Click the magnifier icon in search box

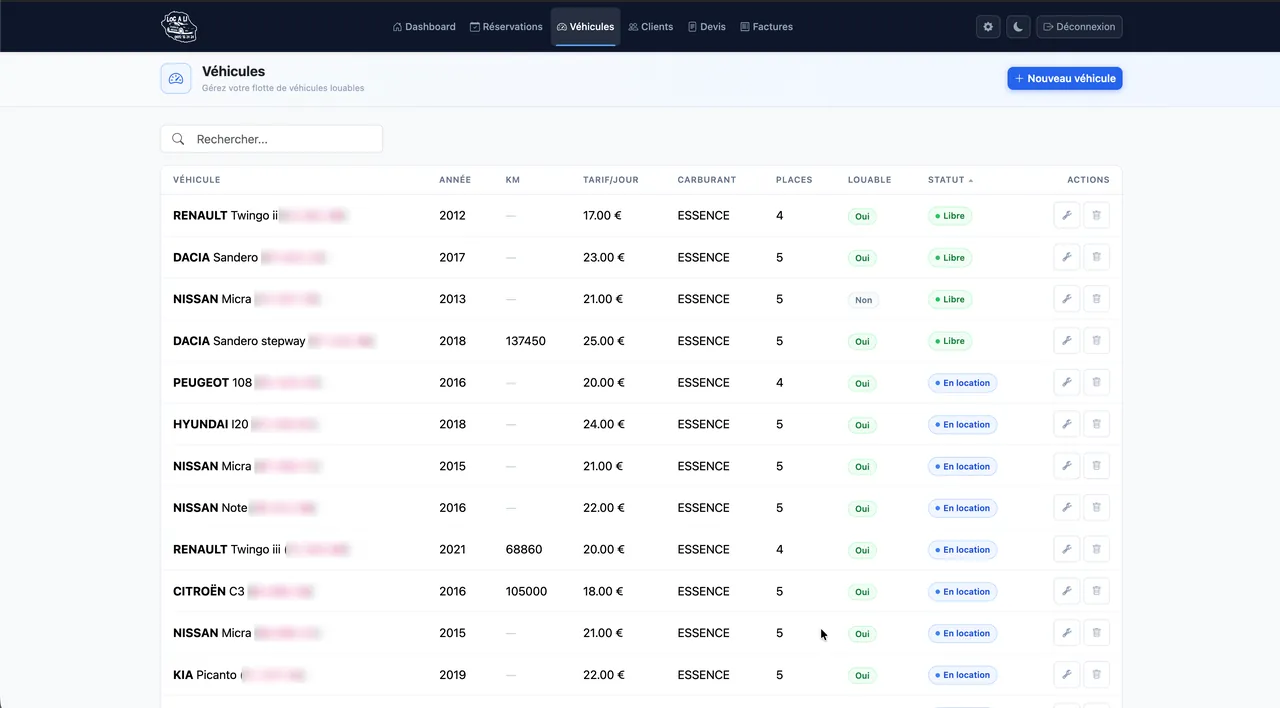point(178,139)
